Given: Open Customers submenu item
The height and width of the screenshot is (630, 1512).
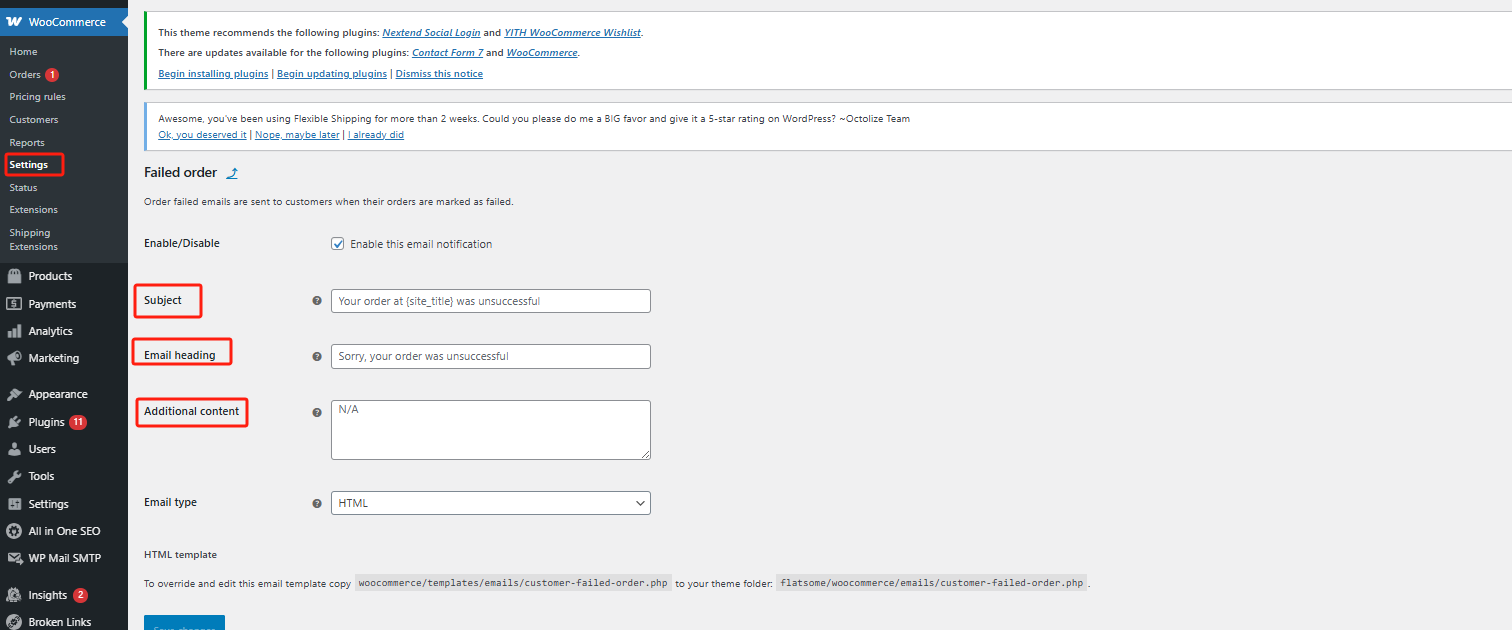Looking at the screenshot, I should 34,120.
